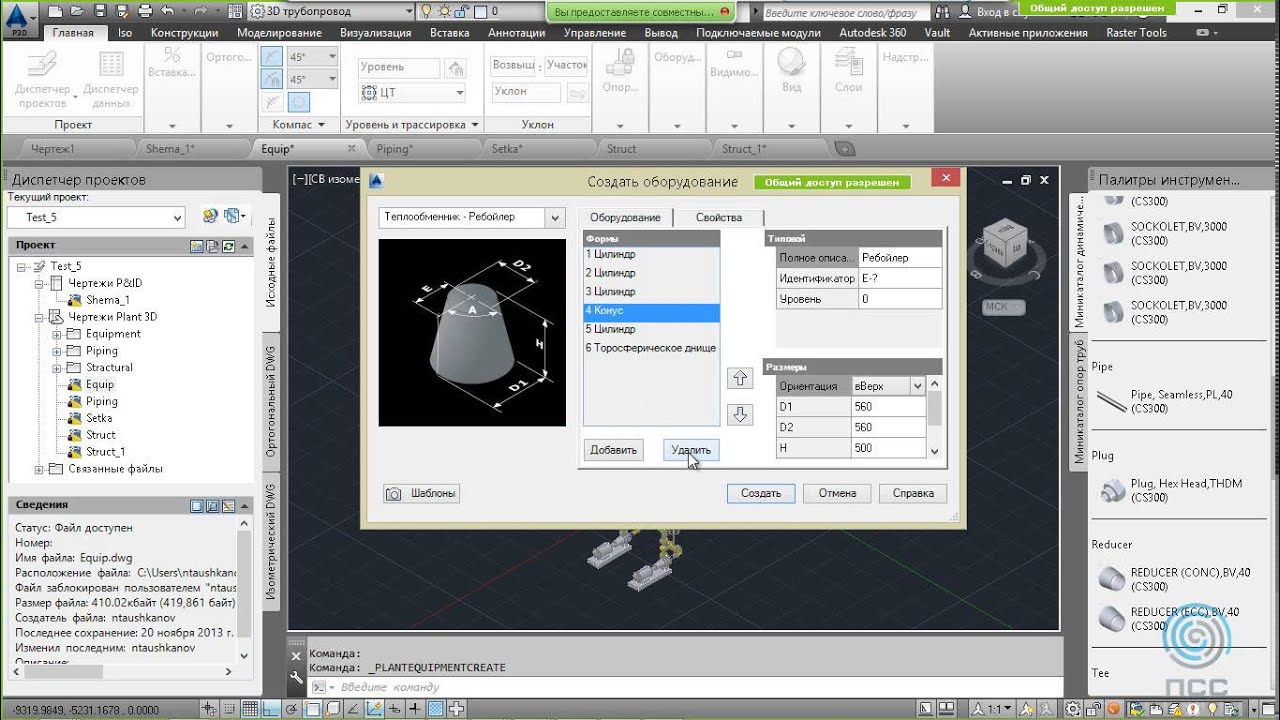Open the Iso ribbon tab
The height and width of the screenshot is (720, 1280).
(125, 32)
